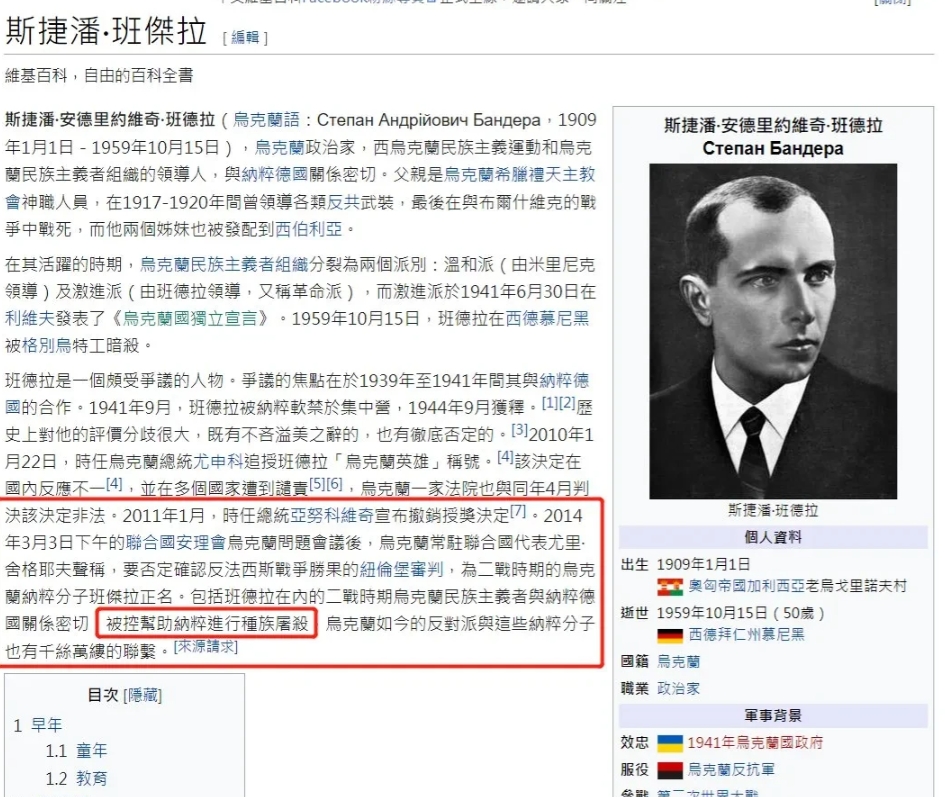Viewport: 945px width, 797px height.
Task: Open the 西伯利亞 link
Action: (309, 229)
